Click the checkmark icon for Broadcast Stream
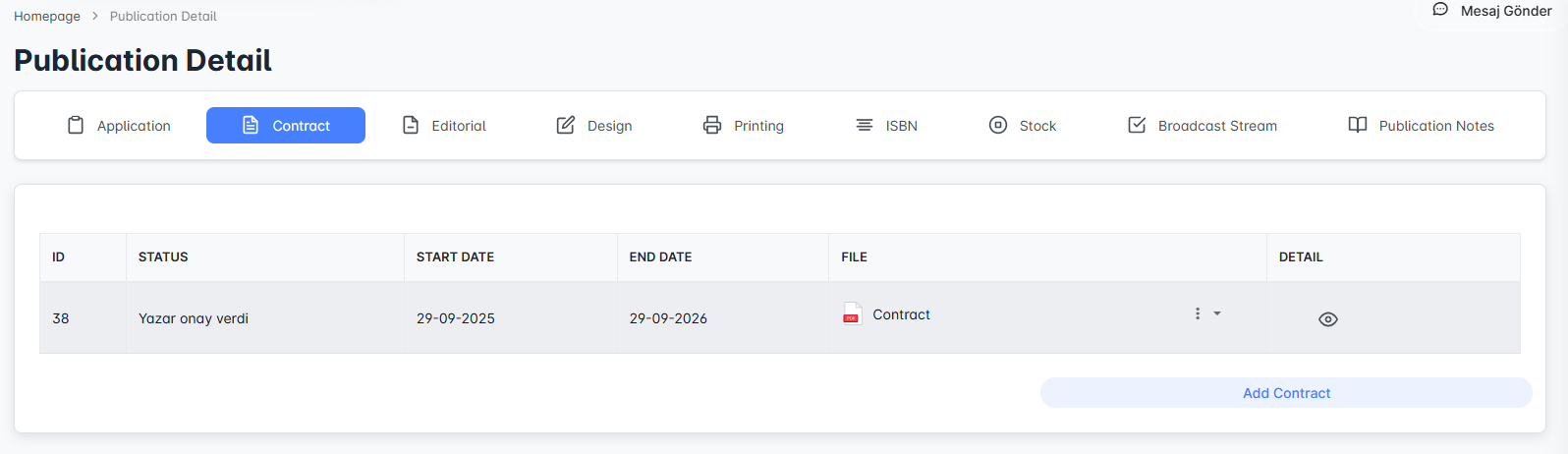This screenshot has width=1568, height=454. coord(1137,125)
